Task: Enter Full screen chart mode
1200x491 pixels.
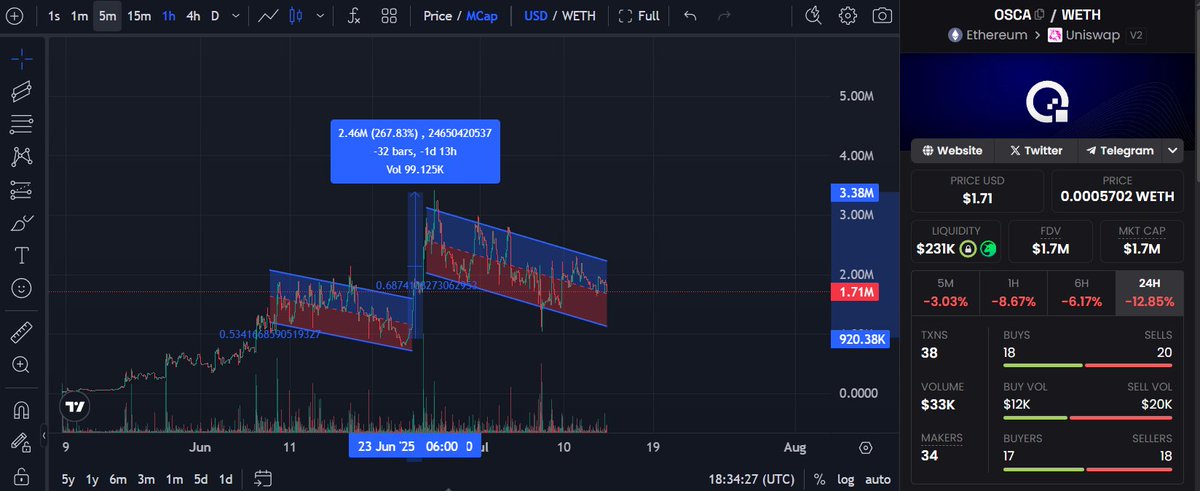Action: tap(639, 16)
